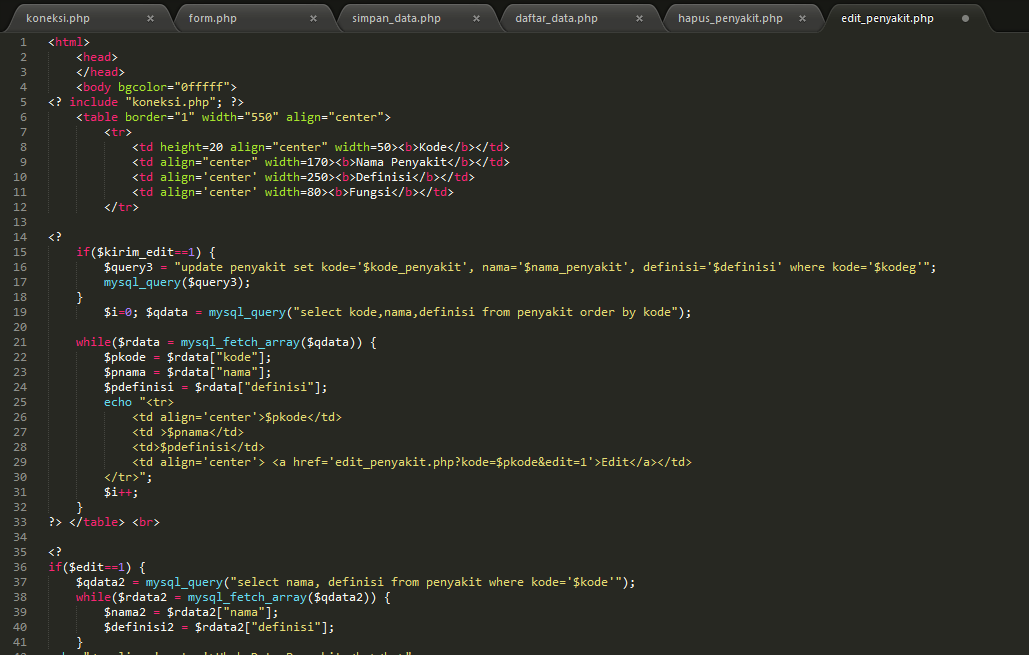Close the hapus_penyakit.php tab
Image resolution: width=1029 pixels, height=655 pixels.
coord(802,17)
